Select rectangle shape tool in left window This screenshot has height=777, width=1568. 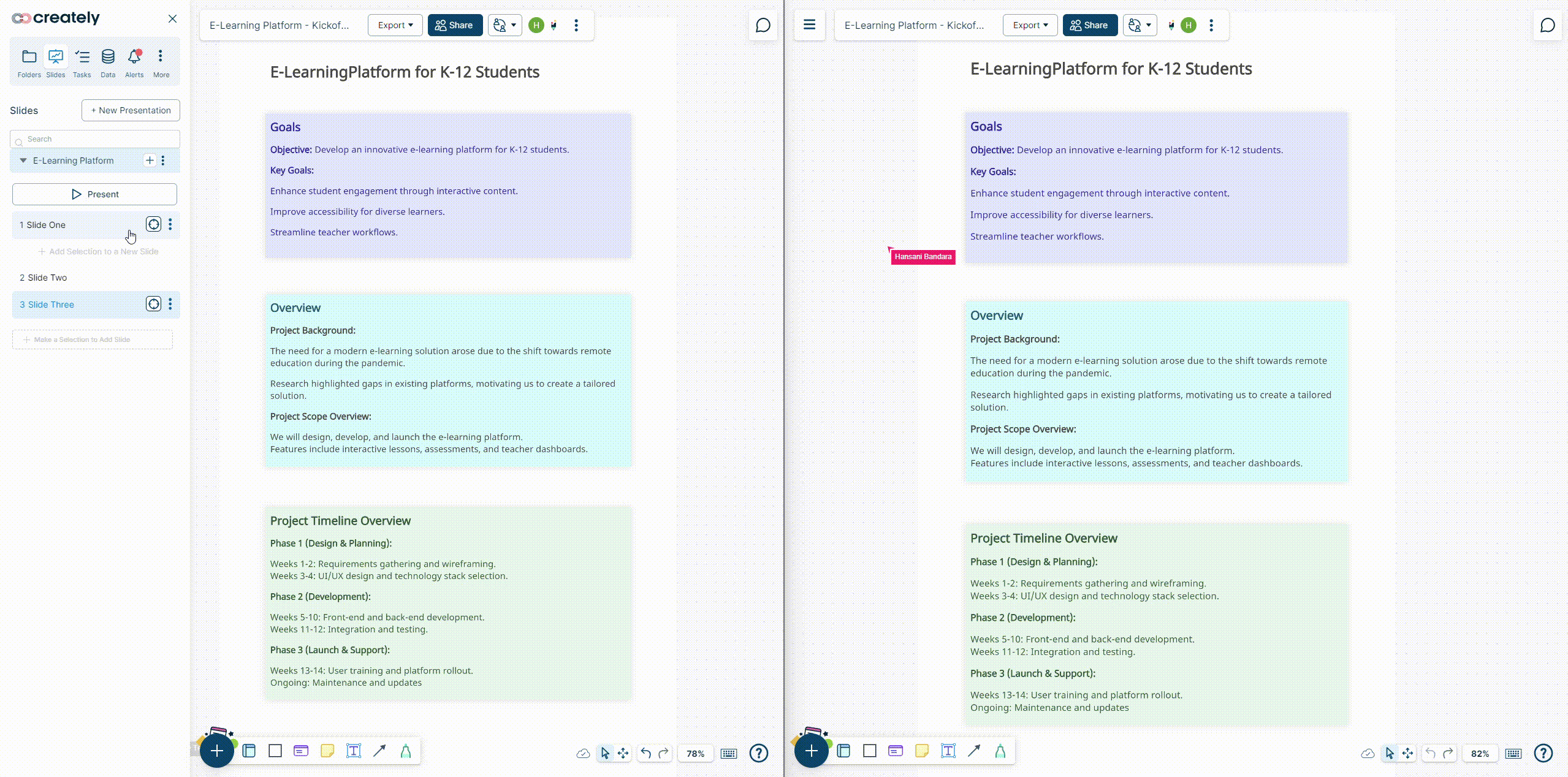tap(275, 751)
